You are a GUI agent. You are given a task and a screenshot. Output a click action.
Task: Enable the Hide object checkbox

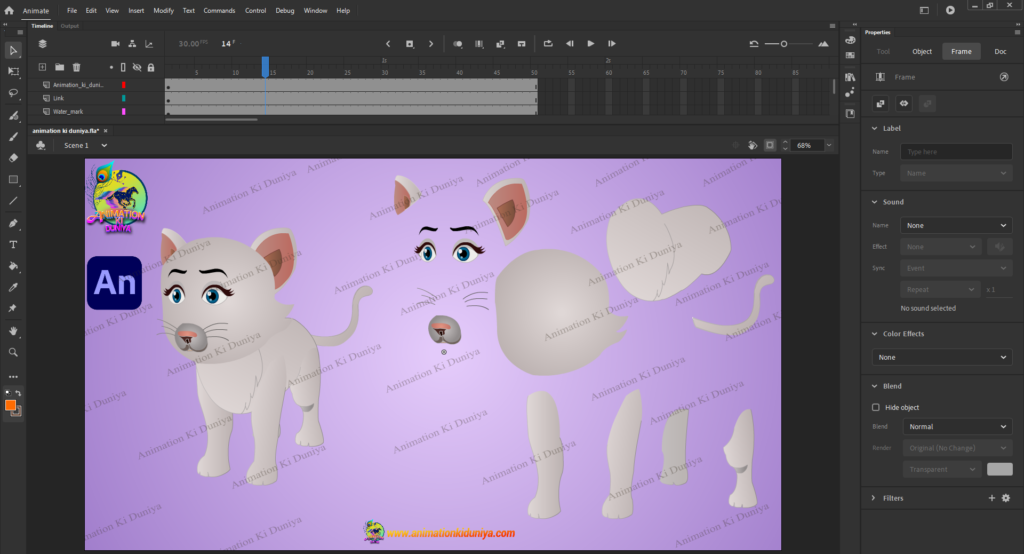coord(876,407)
